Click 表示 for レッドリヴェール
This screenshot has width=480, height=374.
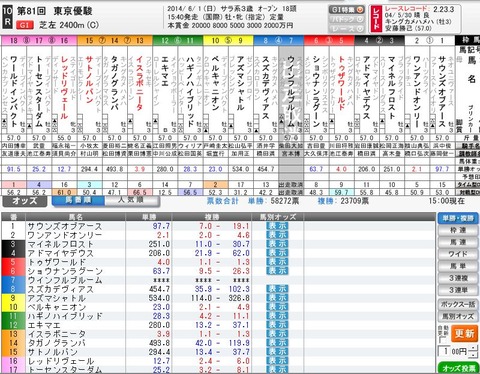pyautogui.click(x=277, y=361)
